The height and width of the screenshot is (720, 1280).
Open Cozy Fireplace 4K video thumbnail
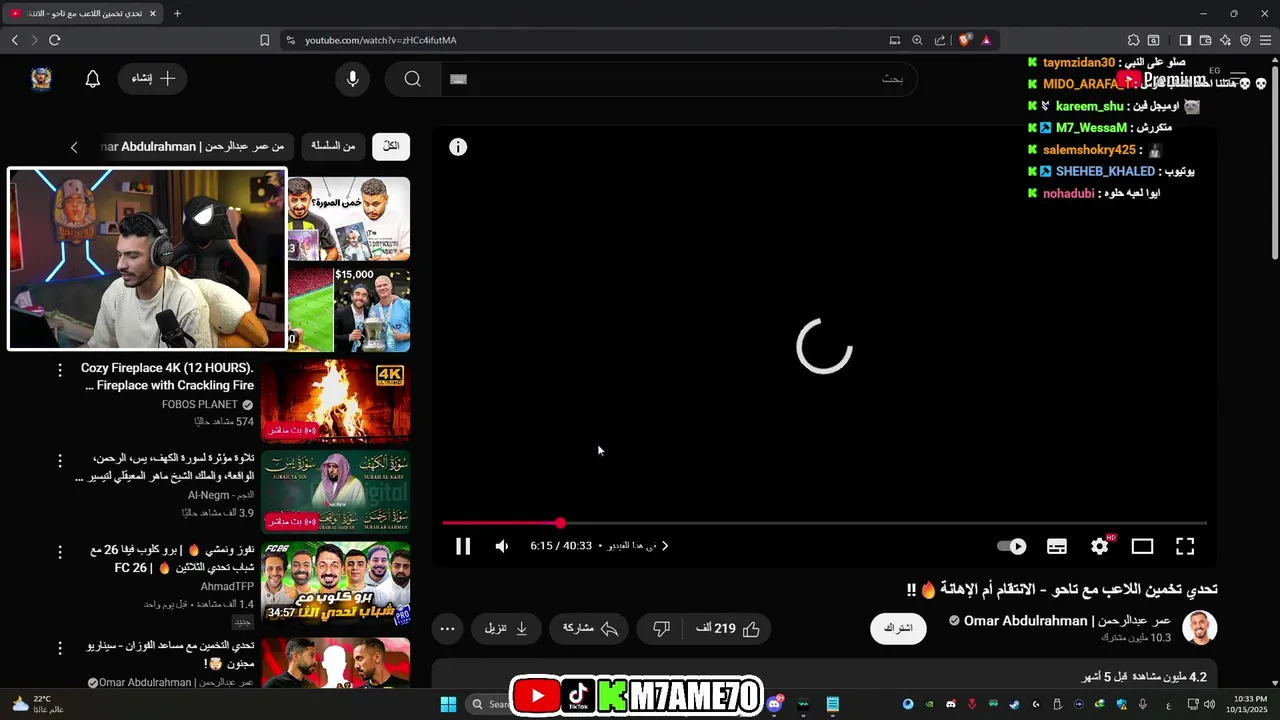click(335, 400)
